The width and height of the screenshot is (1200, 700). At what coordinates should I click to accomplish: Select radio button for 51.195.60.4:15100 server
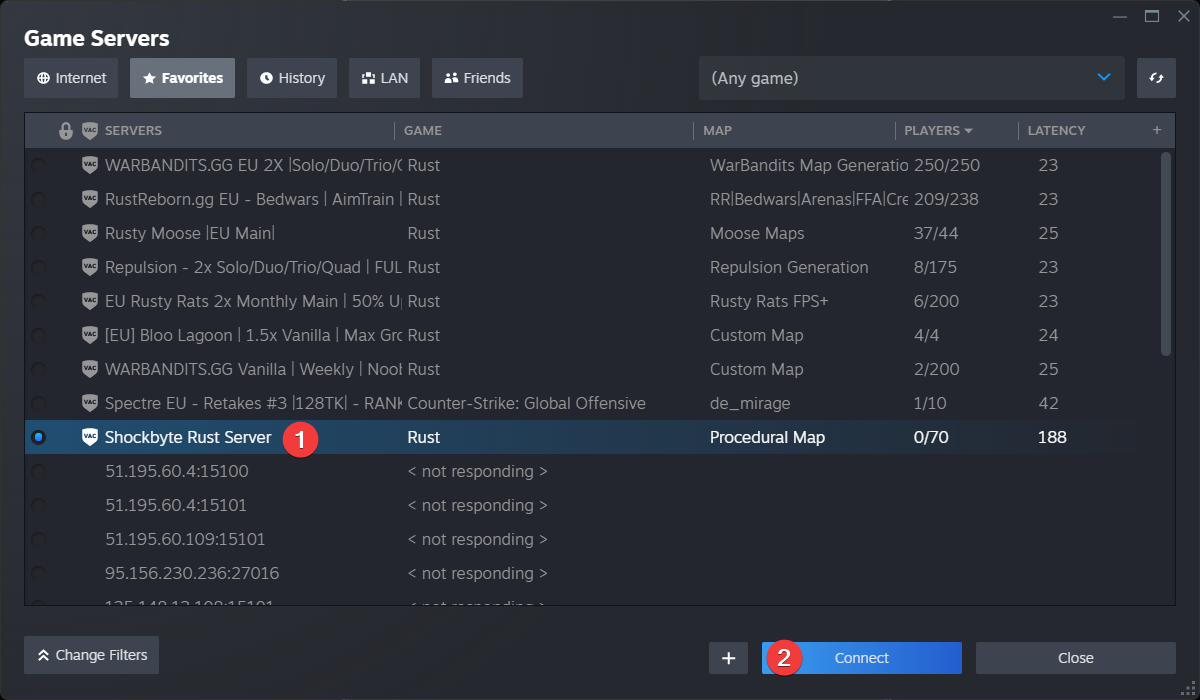point(38,471)
